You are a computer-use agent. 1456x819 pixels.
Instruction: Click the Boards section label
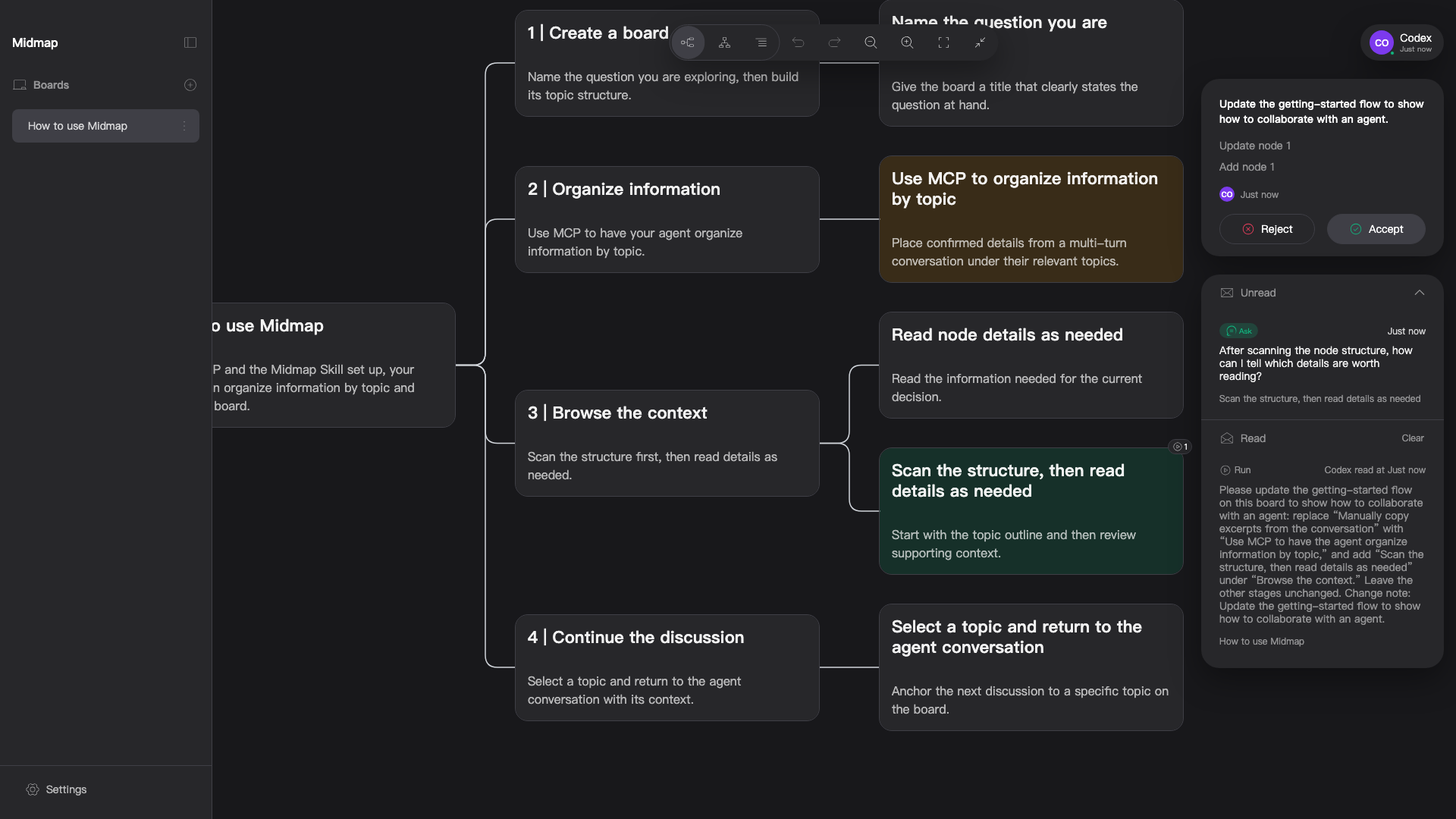pyautogui.click(x=51, y=85)
